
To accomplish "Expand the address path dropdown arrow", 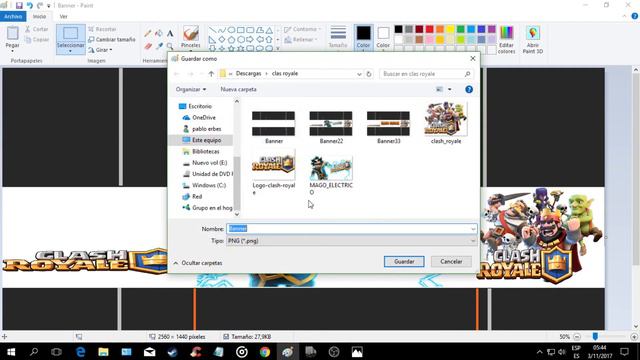I will click(359, 74).
